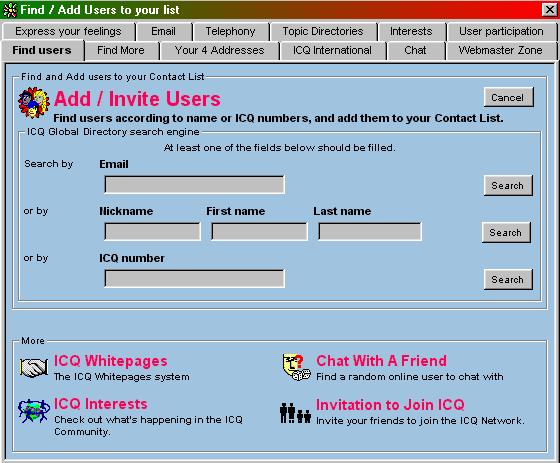The width and height of the screenshot is (560, 463).
Task: Focus the First name input field
Action: point(259,232)
